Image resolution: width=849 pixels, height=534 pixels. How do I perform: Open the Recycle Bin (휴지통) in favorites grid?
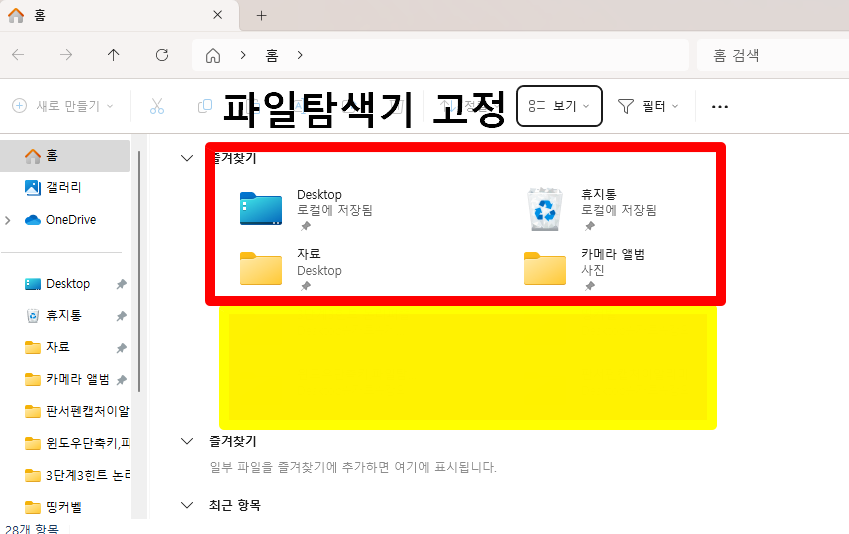click(x=546, y=210)
